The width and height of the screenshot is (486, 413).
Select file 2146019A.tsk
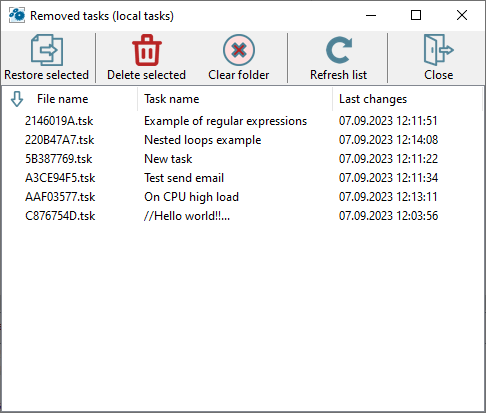tap(59, 121)
